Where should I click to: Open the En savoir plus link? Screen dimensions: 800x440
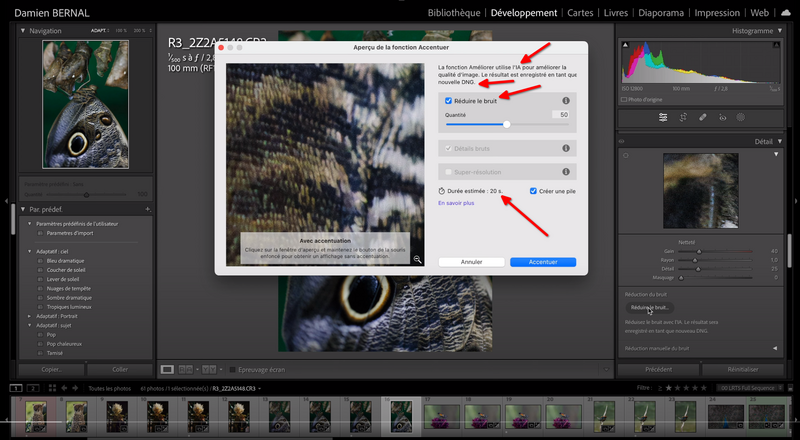pyautogui.click(x=456, y=203)
